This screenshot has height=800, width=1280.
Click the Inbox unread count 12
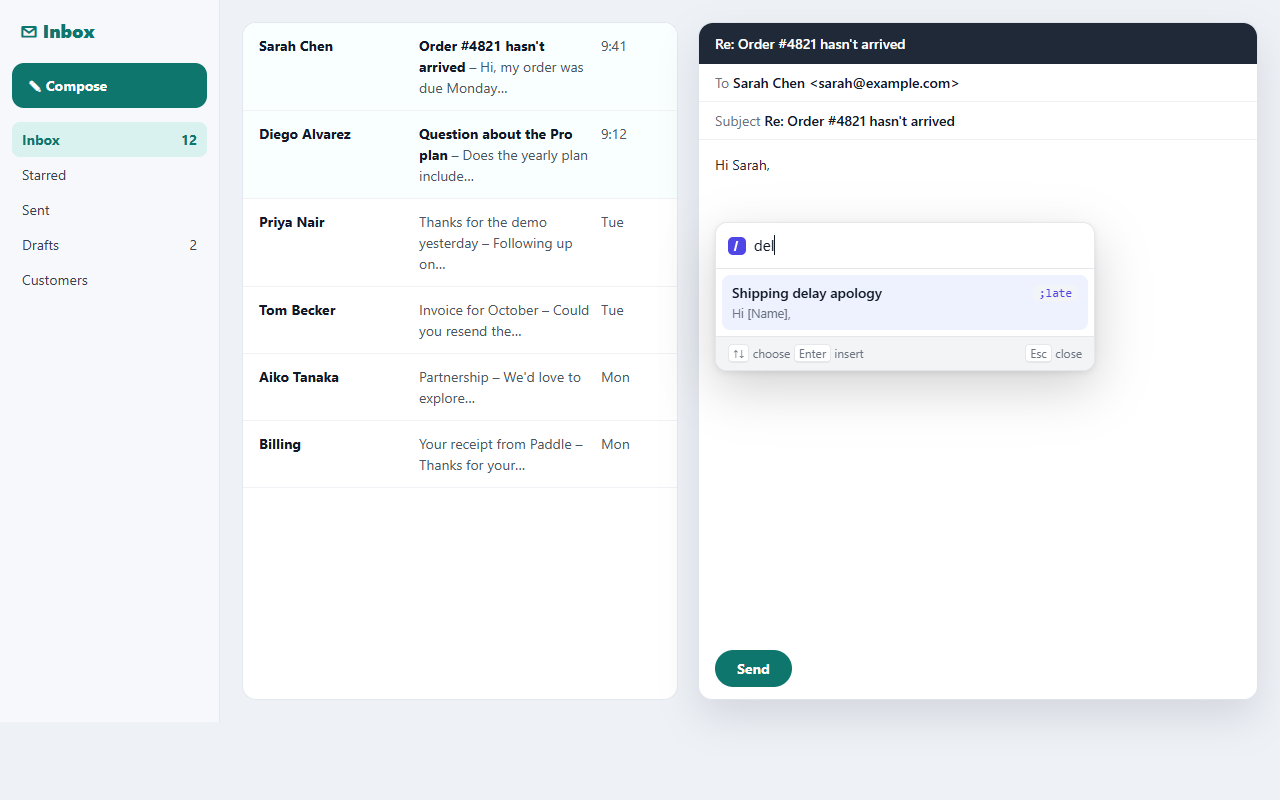tap(189, 140)
